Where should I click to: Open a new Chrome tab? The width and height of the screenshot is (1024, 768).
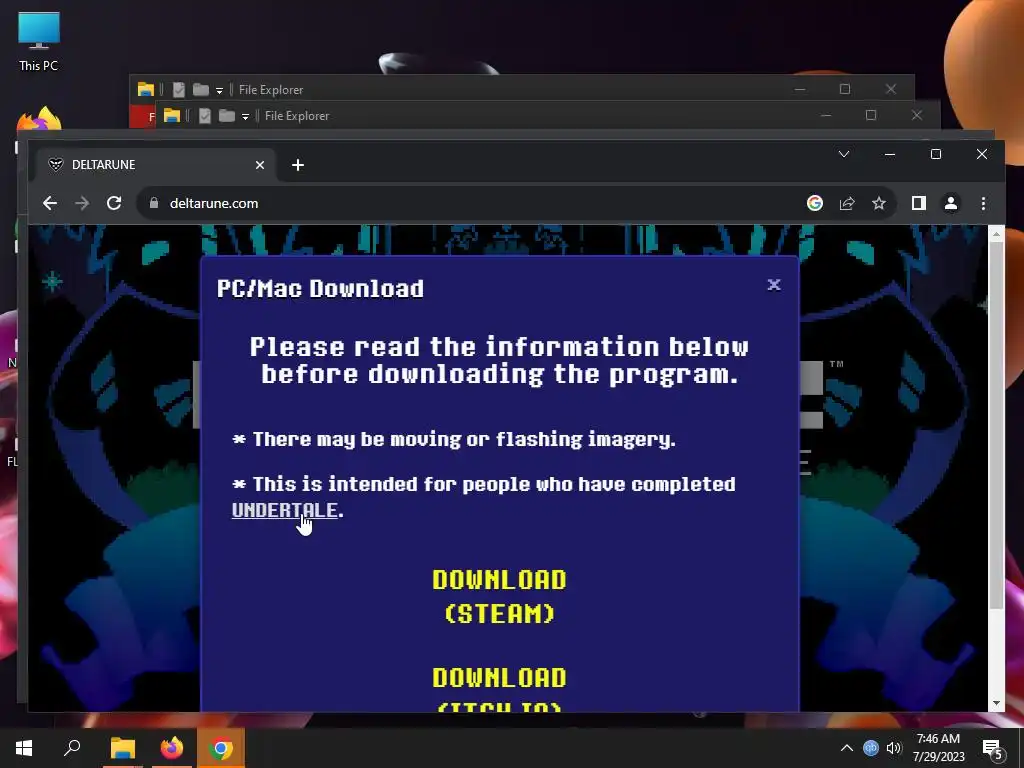[x=298, y=165]
